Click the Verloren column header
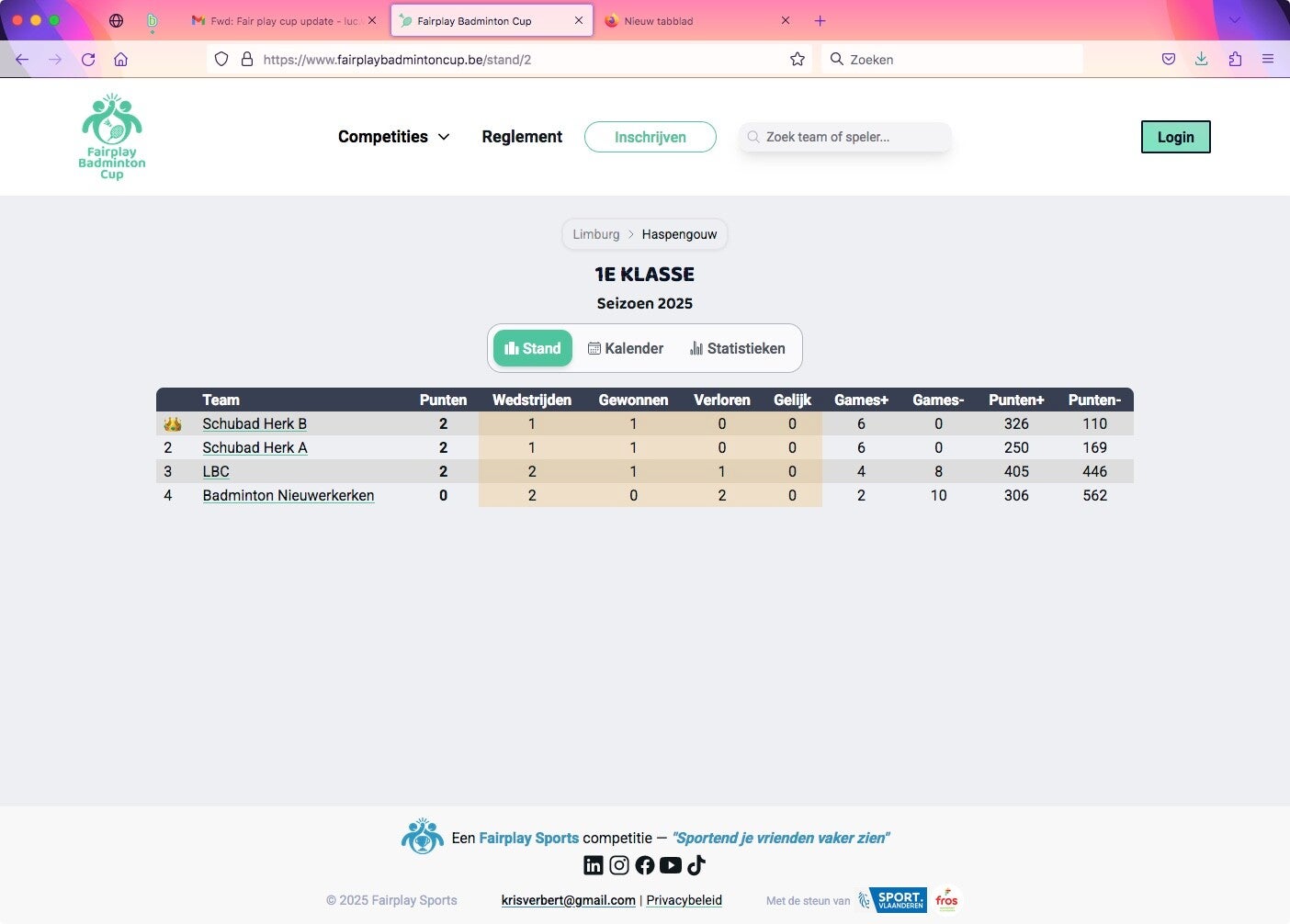1290x924 pixels. (722, 400)
